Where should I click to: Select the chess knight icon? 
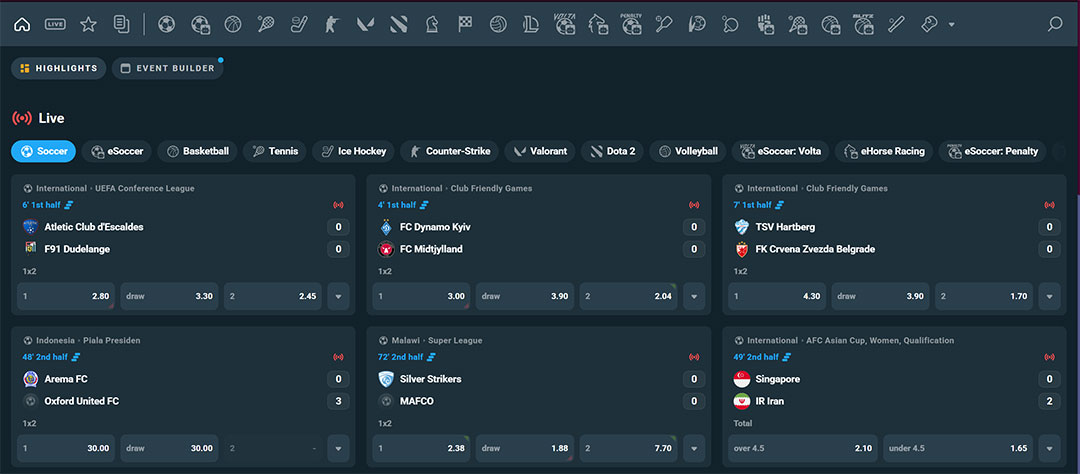(x=431, y=25)
